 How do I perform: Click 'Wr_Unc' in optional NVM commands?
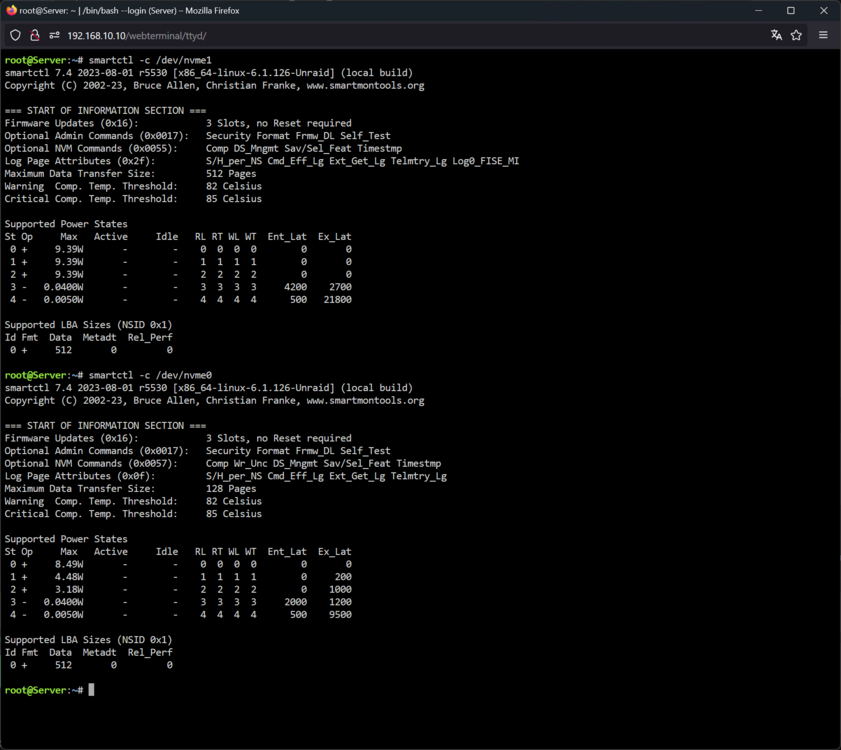point(250,463)
